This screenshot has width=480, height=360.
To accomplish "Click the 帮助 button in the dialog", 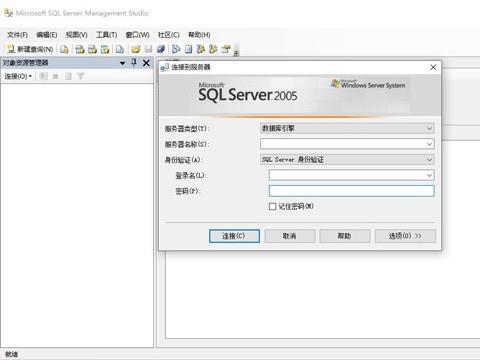I will 345,236.
